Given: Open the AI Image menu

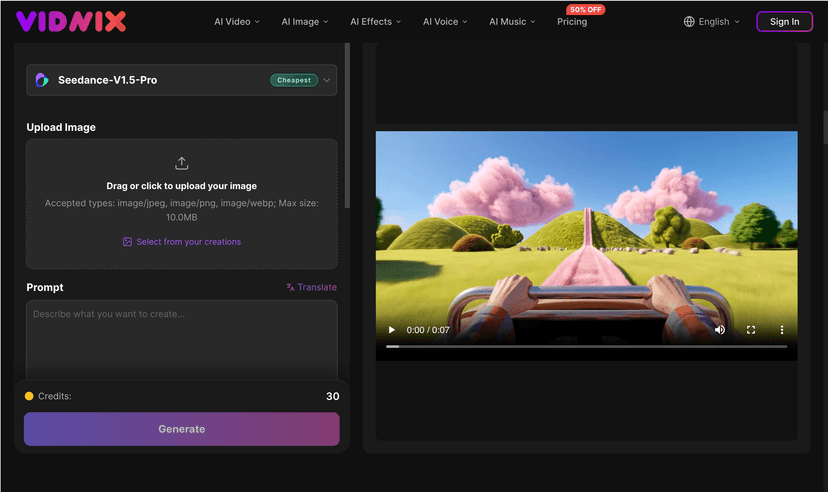Looking at the screenshot, I should tap(305, 22).
